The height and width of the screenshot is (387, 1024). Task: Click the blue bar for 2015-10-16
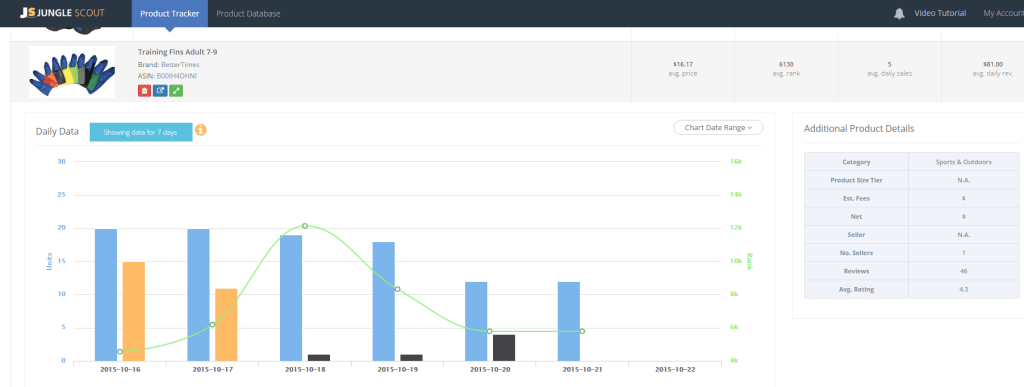click(x=106, y=295)
